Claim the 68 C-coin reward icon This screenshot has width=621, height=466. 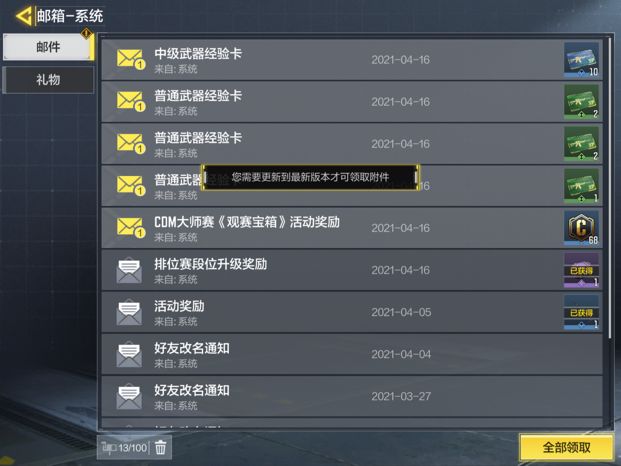coord(581,228)
